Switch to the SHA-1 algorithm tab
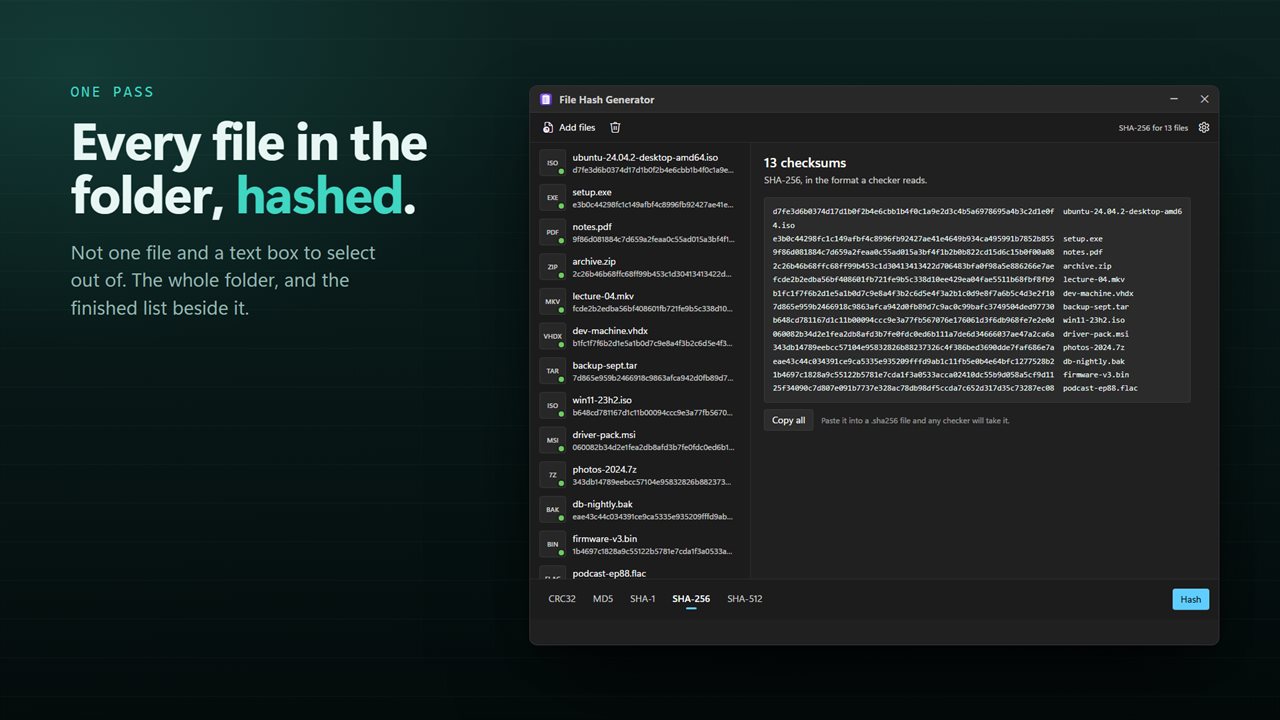This screenshot has width=1280, height=720. [x=643, y=599]
